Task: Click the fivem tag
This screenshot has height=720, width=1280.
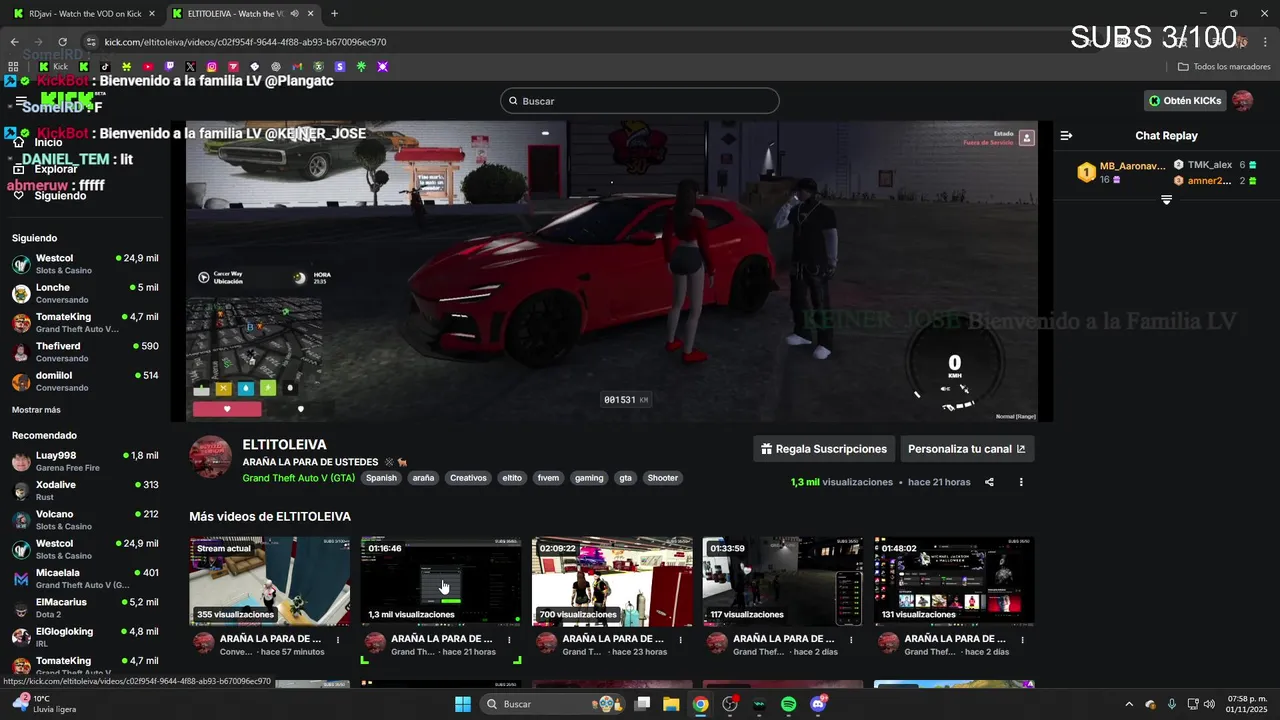Action: click(548, 478)
